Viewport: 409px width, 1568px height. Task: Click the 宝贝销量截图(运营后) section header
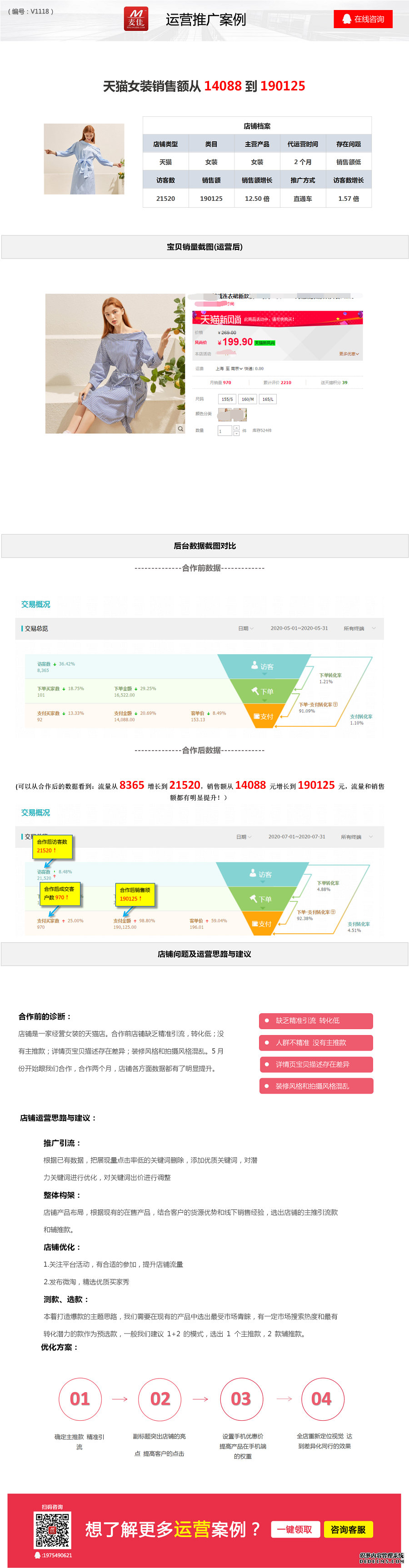[x=204, y=247]
